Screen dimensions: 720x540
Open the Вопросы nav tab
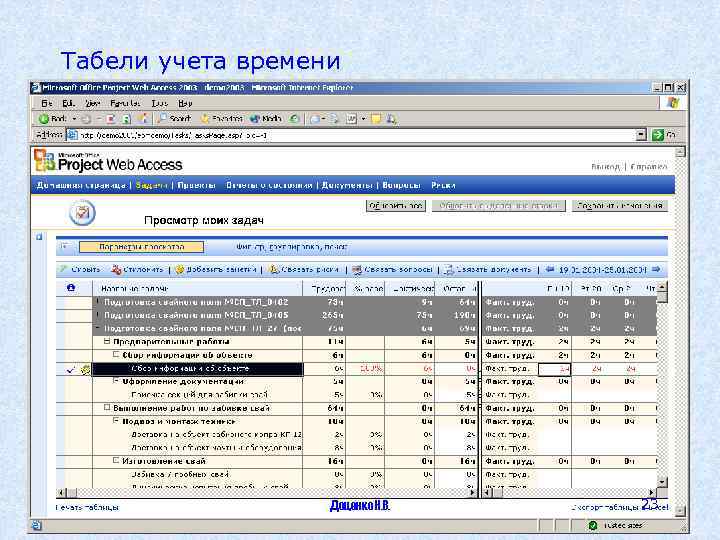[401, 185]
